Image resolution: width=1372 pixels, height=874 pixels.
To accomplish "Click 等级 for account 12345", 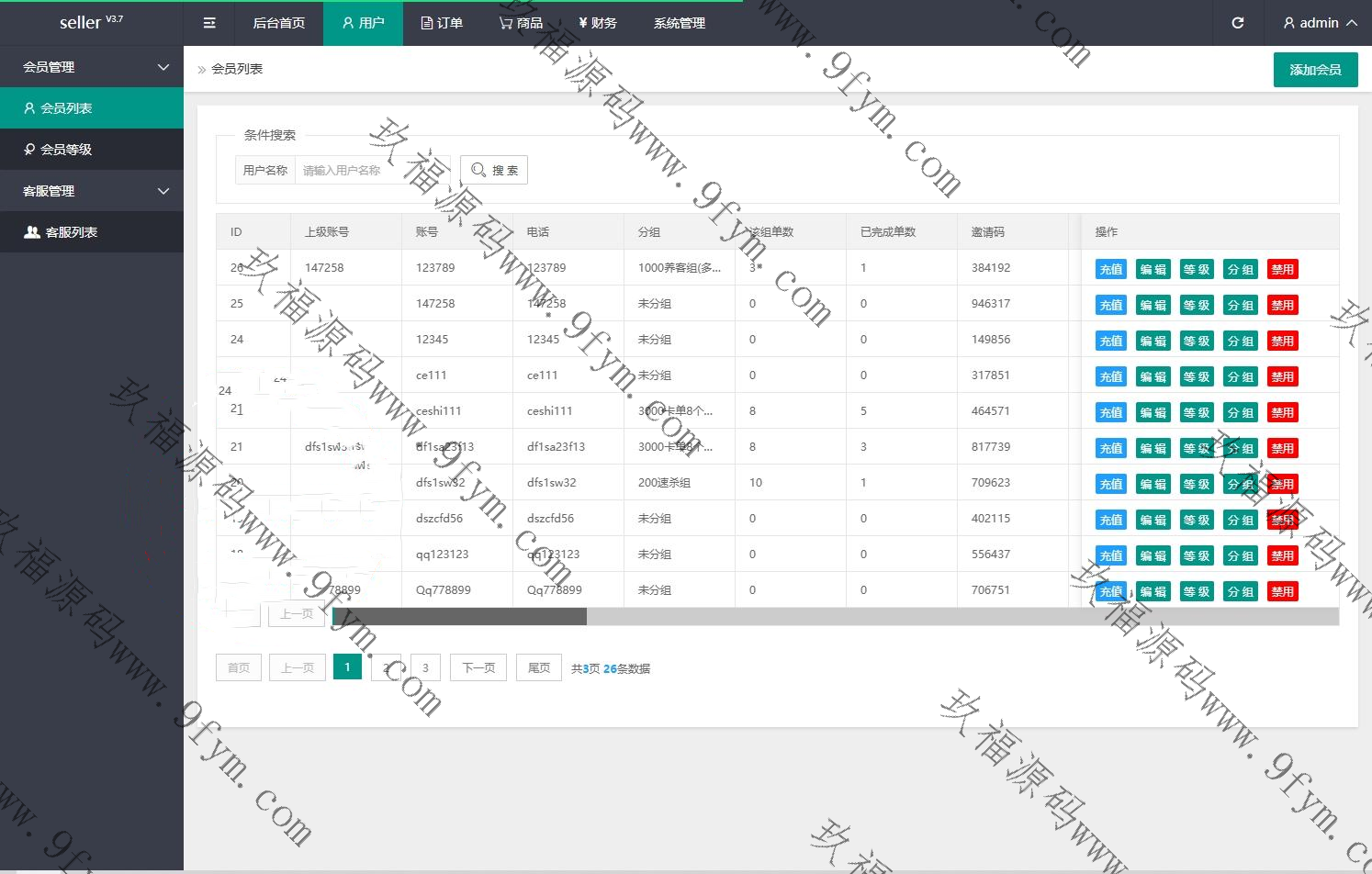I will tap(1196, 341).
